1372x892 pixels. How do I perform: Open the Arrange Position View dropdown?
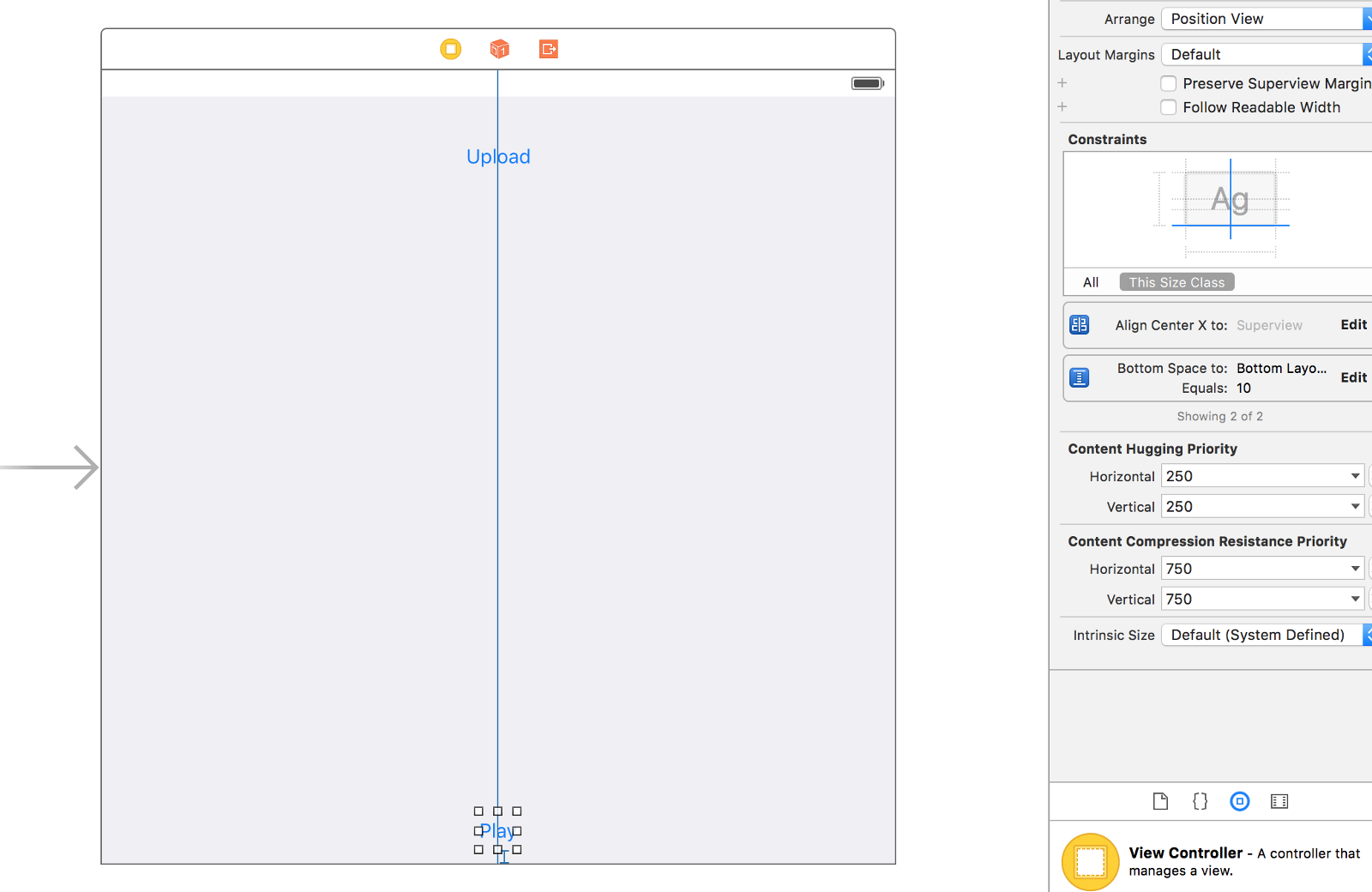[1267, 19]
